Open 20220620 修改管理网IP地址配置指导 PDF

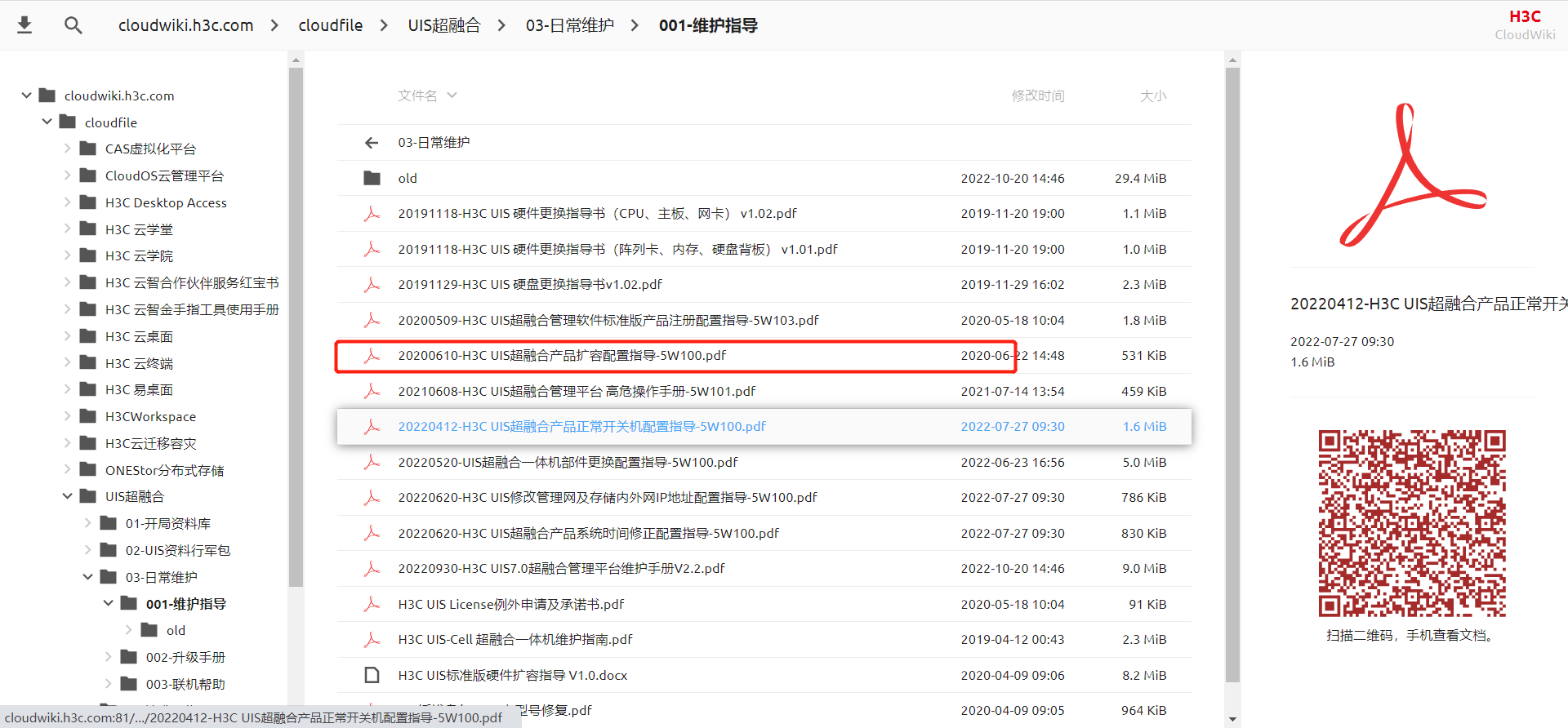pos(608,497)
